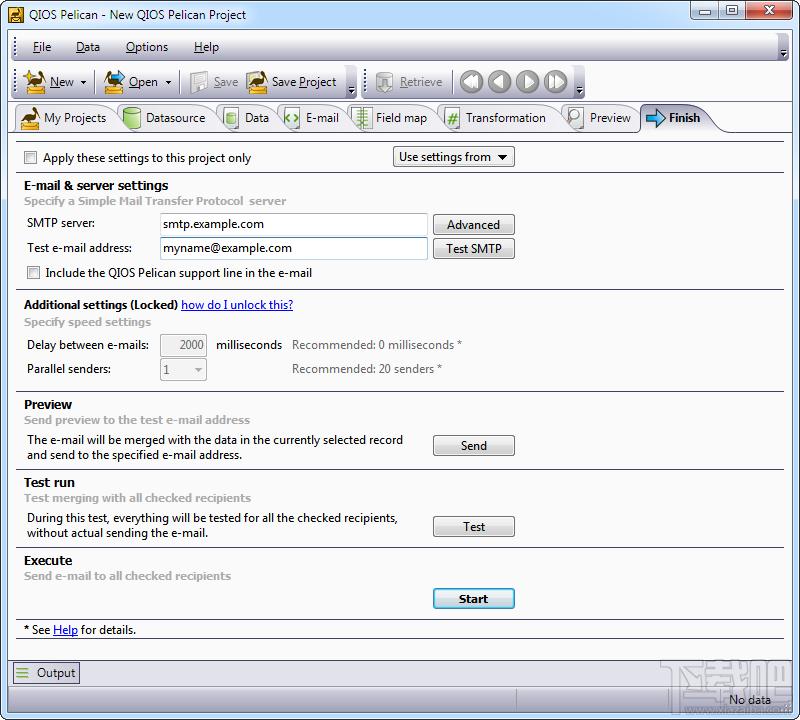
Task: Go to first record navigation button
Action: tap(471, 82)
